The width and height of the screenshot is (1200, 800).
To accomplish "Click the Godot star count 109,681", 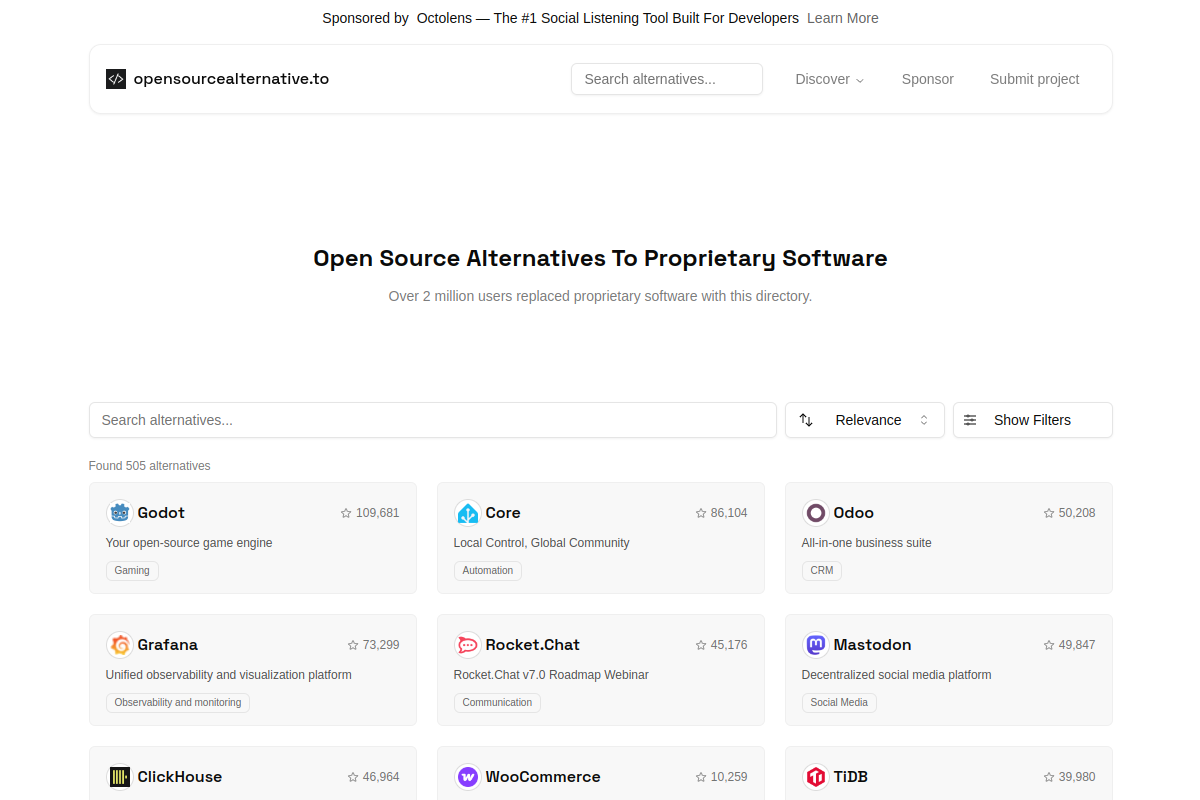I will coord(378,513).
